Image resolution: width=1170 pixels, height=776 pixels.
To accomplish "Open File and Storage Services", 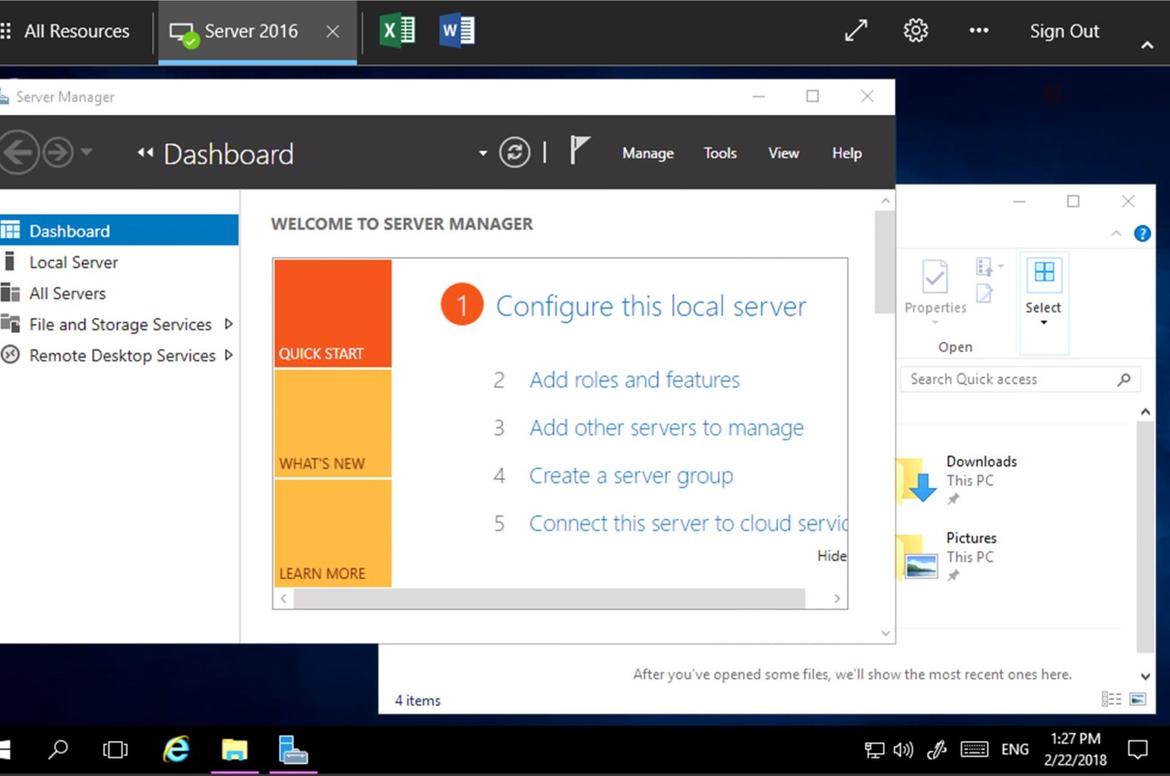I will (119, 325).
